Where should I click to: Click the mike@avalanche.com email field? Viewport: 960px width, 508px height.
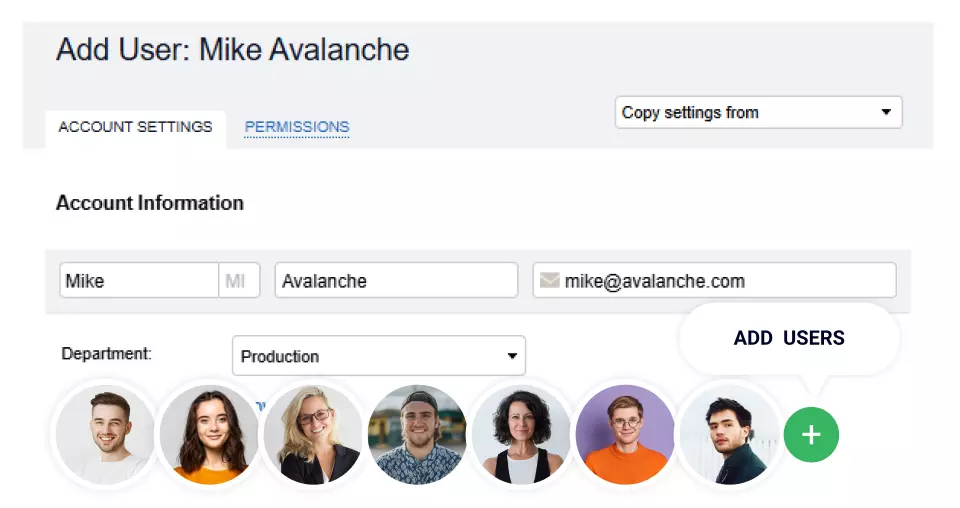tap(724, 281)
